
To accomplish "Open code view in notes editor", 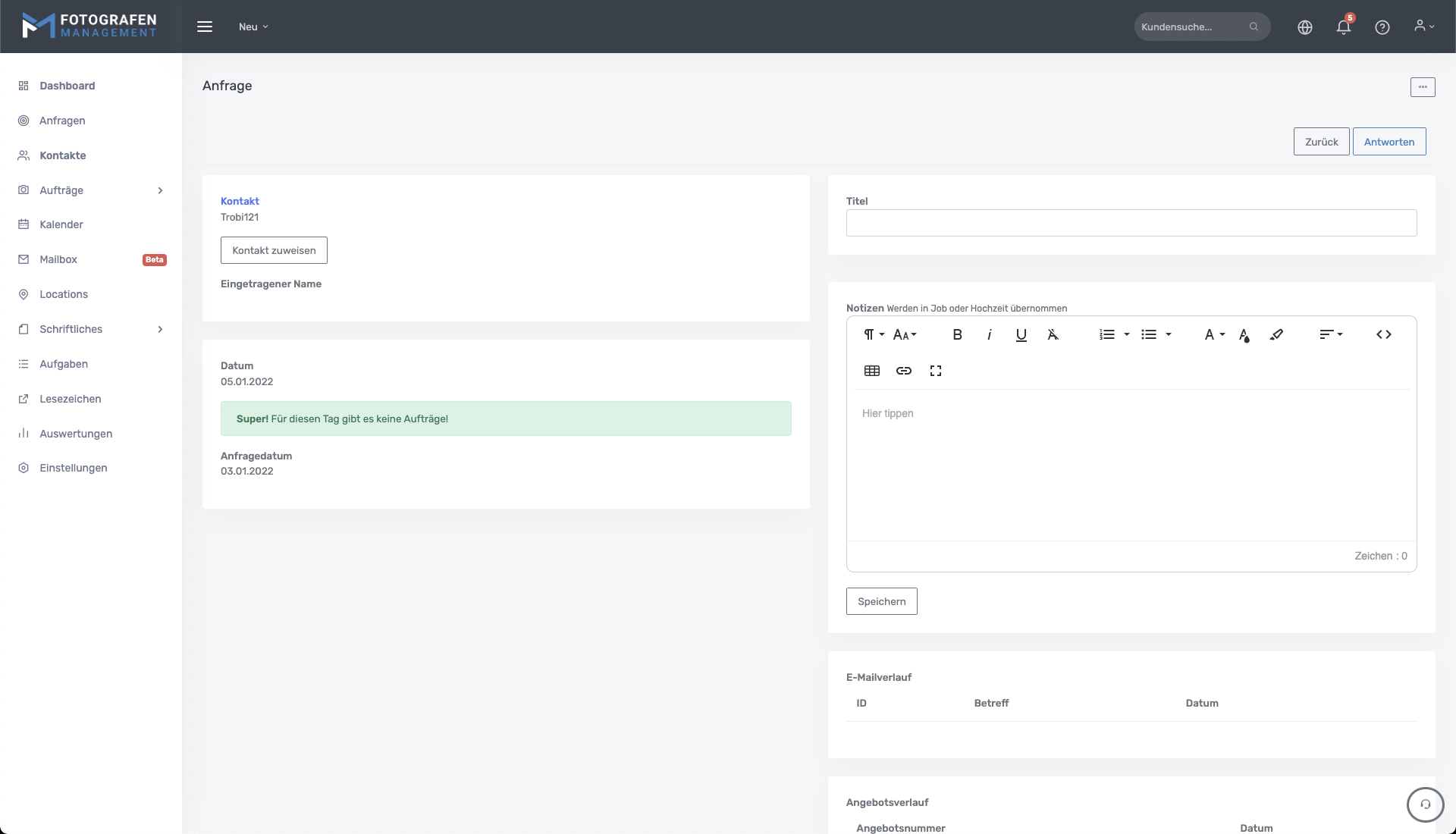I will 1383,334.
